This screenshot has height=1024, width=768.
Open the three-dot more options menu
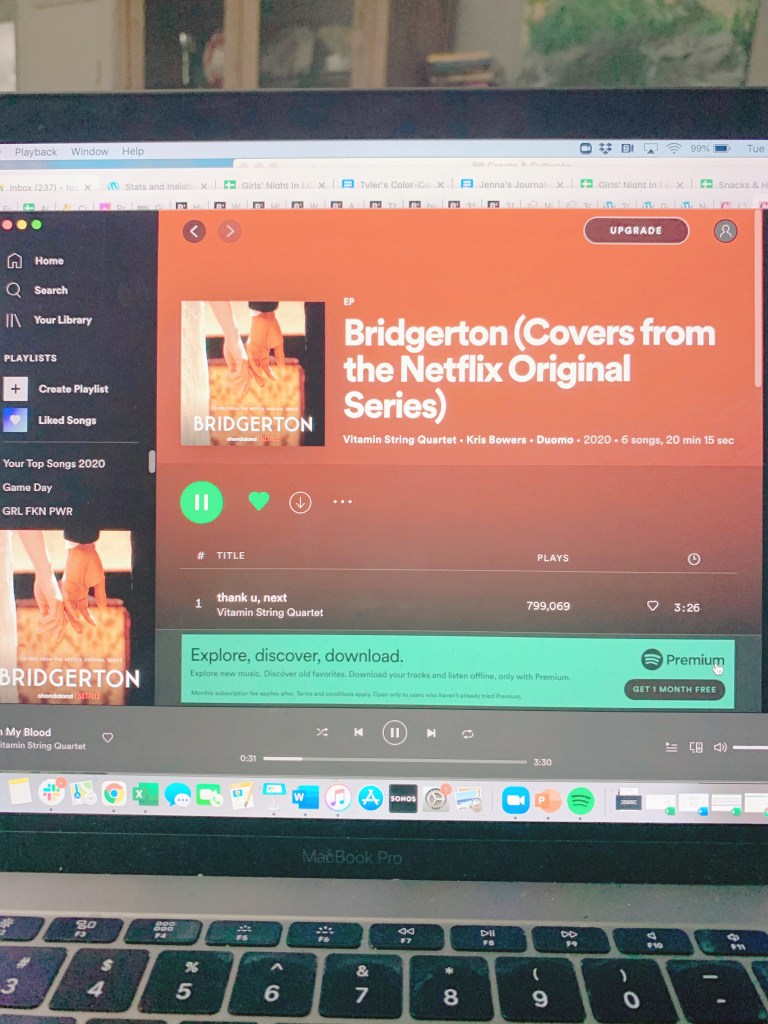(x=342, y=502)
